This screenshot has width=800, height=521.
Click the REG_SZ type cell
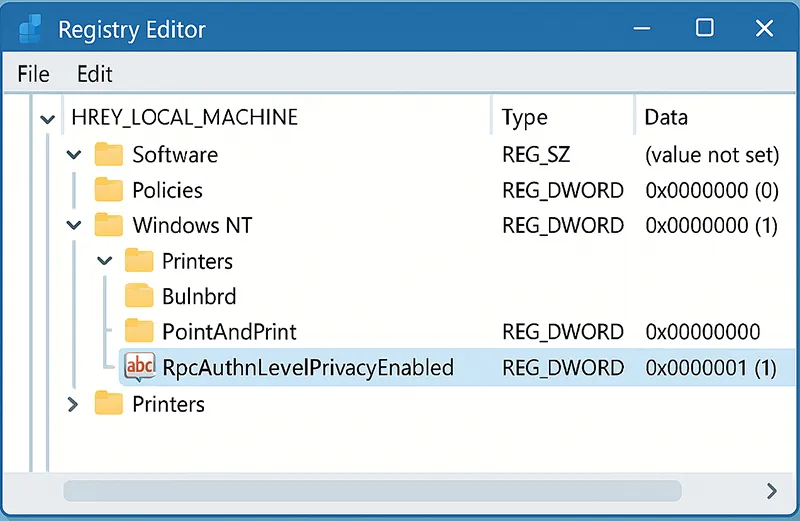(x=536, y=155)
